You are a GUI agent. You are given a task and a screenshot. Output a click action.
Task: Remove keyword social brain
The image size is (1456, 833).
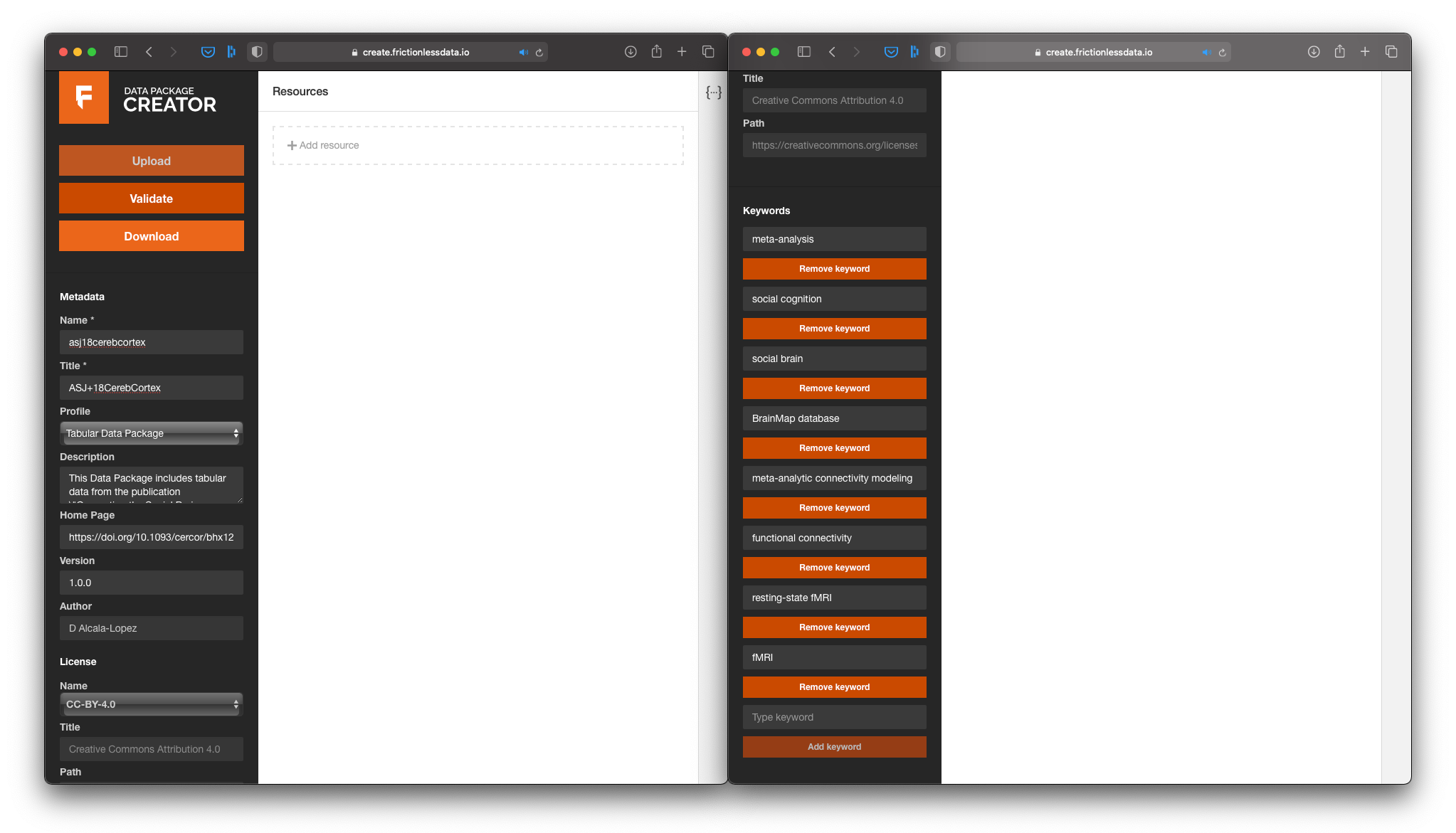(834, 388)
